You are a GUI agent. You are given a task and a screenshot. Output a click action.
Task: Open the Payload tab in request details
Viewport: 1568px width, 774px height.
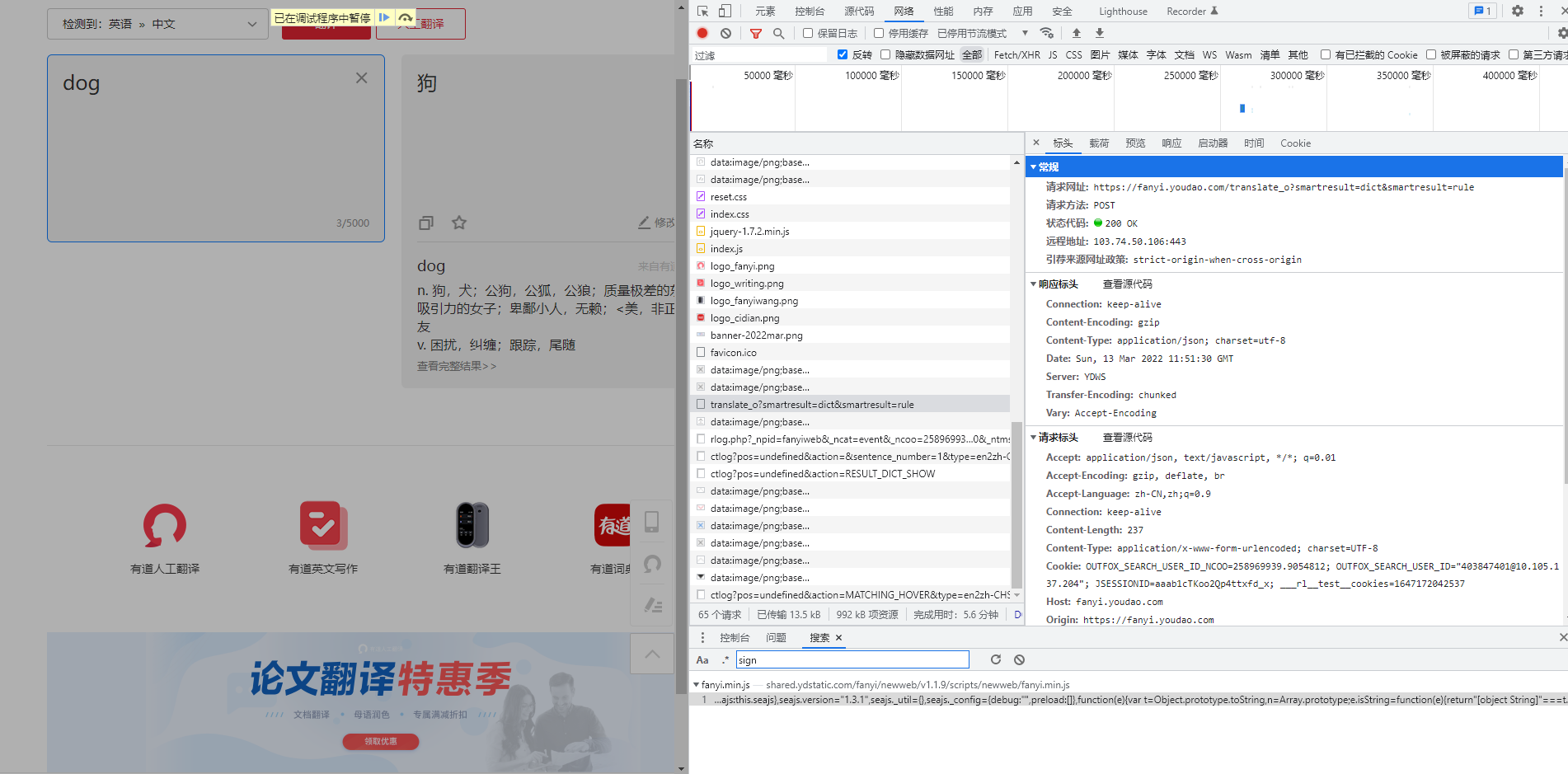point(1099,143)
